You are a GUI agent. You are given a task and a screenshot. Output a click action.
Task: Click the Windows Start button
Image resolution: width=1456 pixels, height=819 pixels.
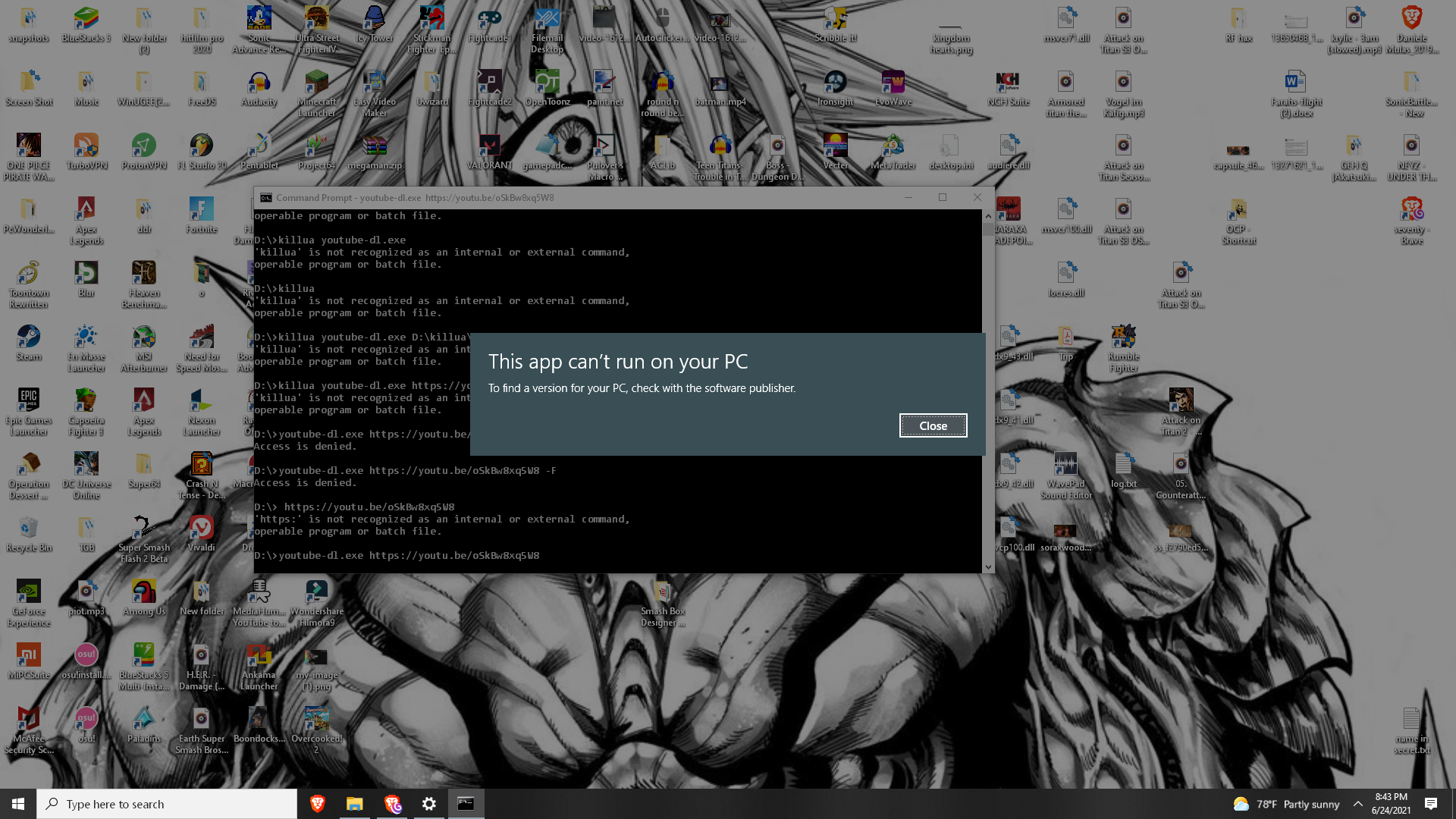(18, 804)
